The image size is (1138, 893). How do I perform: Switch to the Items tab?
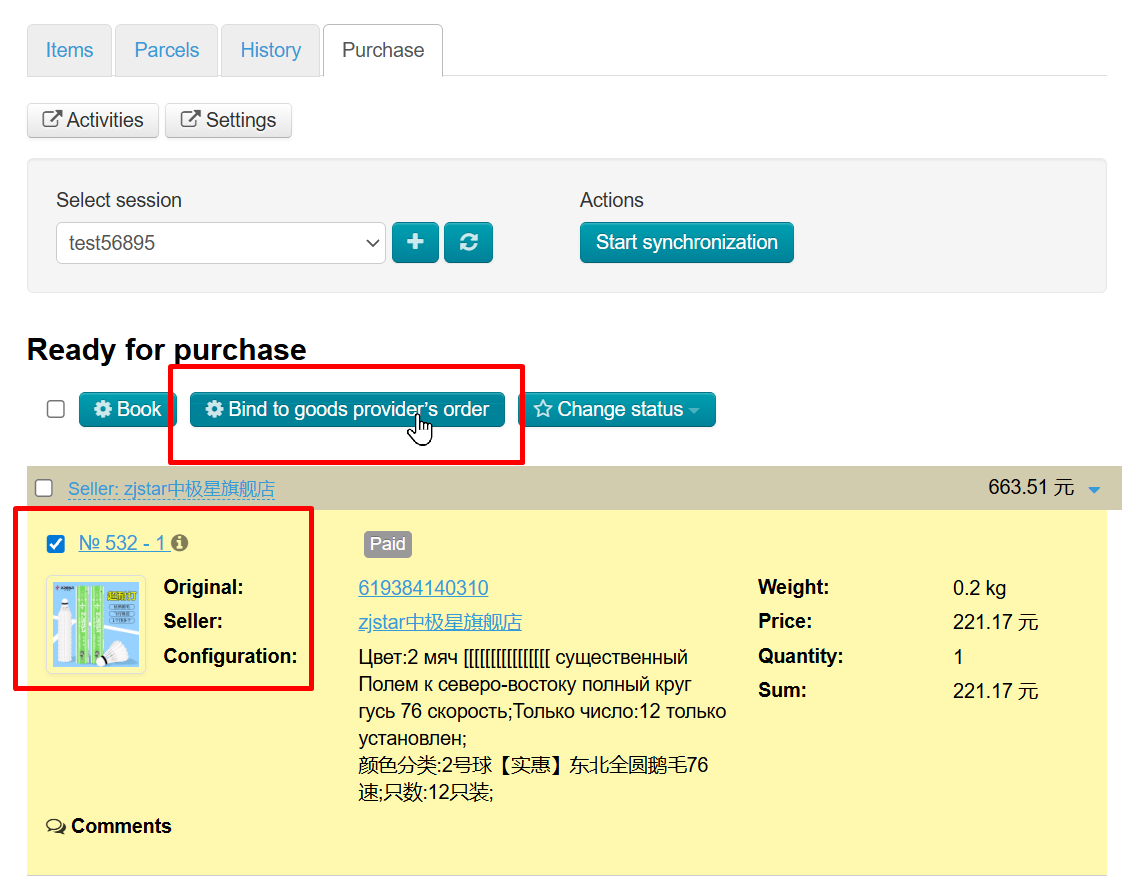click(x=69, y=51)
